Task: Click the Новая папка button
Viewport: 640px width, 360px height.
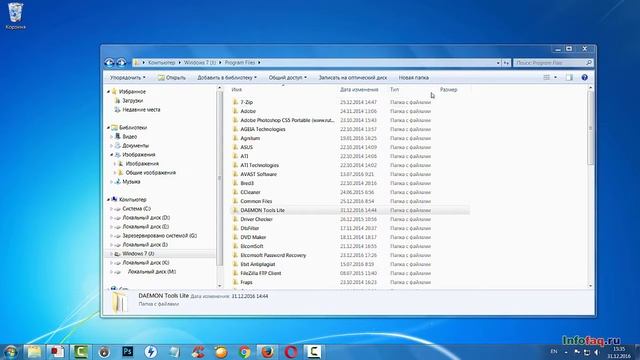Action: (x=413, y=78)
